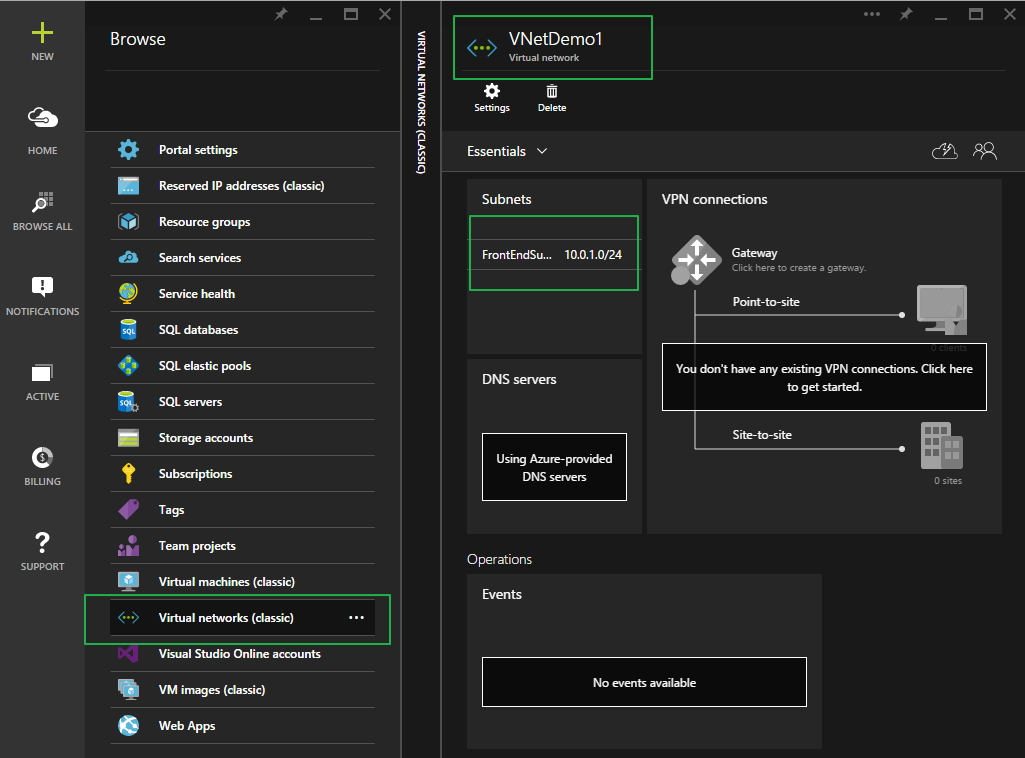Click the No events available box

click(x=644, y=682)
